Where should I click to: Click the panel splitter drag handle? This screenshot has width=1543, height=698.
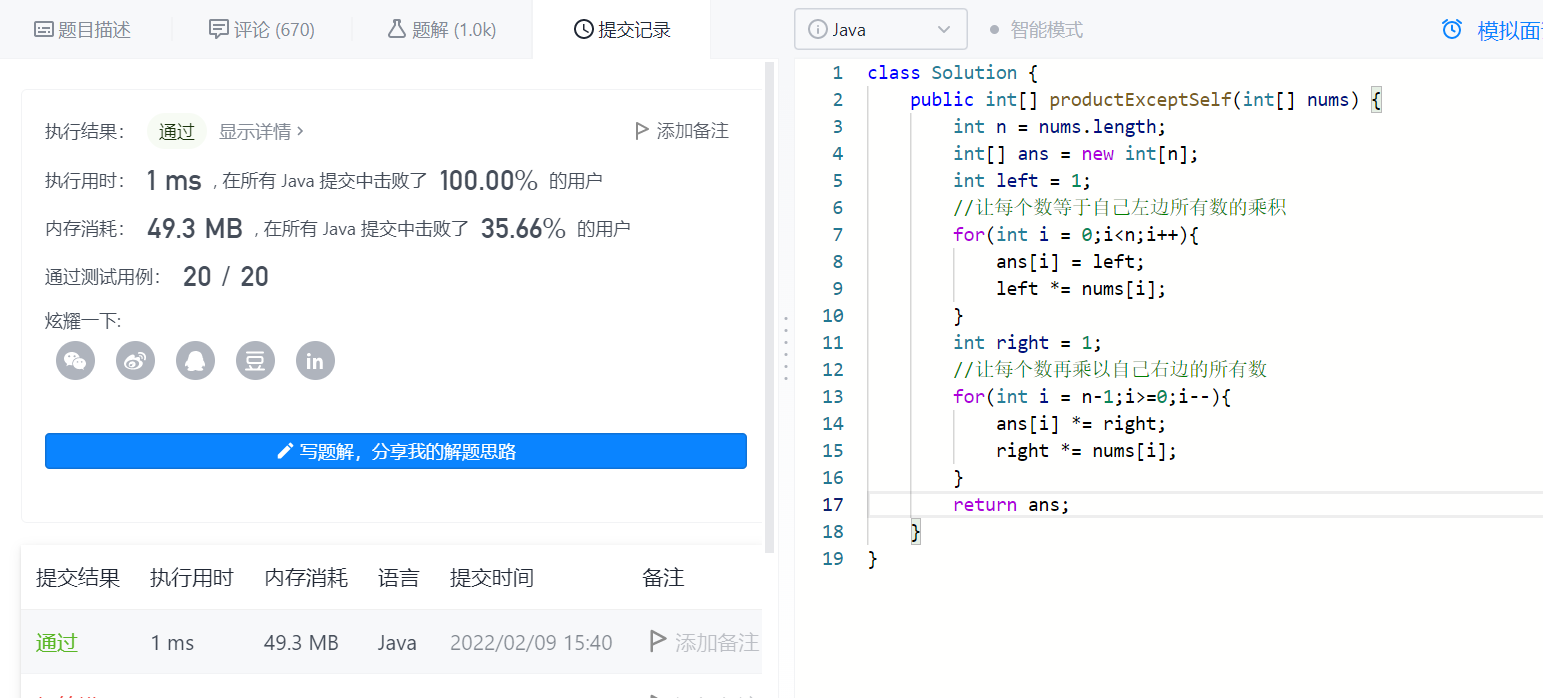(786, 348)
